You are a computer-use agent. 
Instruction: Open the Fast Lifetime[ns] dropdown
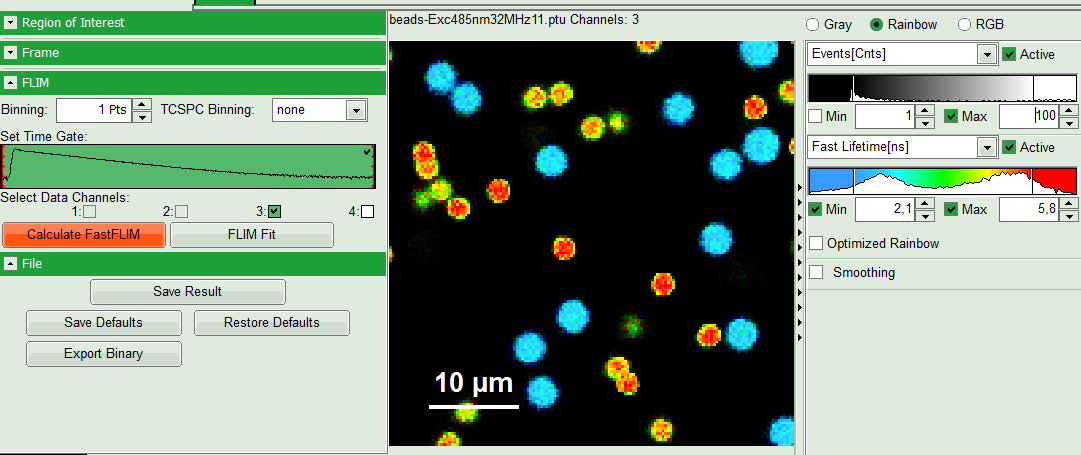pos(986,147)
